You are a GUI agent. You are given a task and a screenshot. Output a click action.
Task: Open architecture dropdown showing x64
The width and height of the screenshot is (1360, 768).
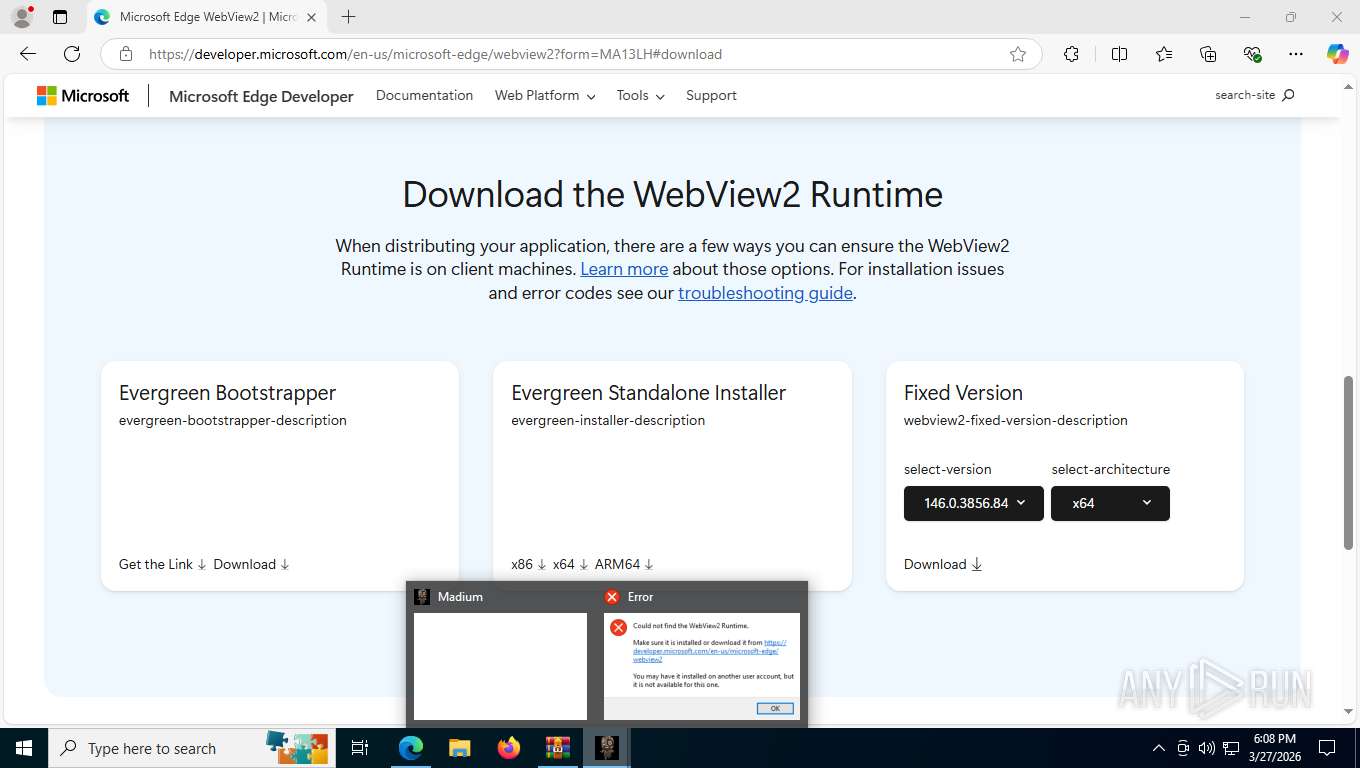pos(1110,503)
